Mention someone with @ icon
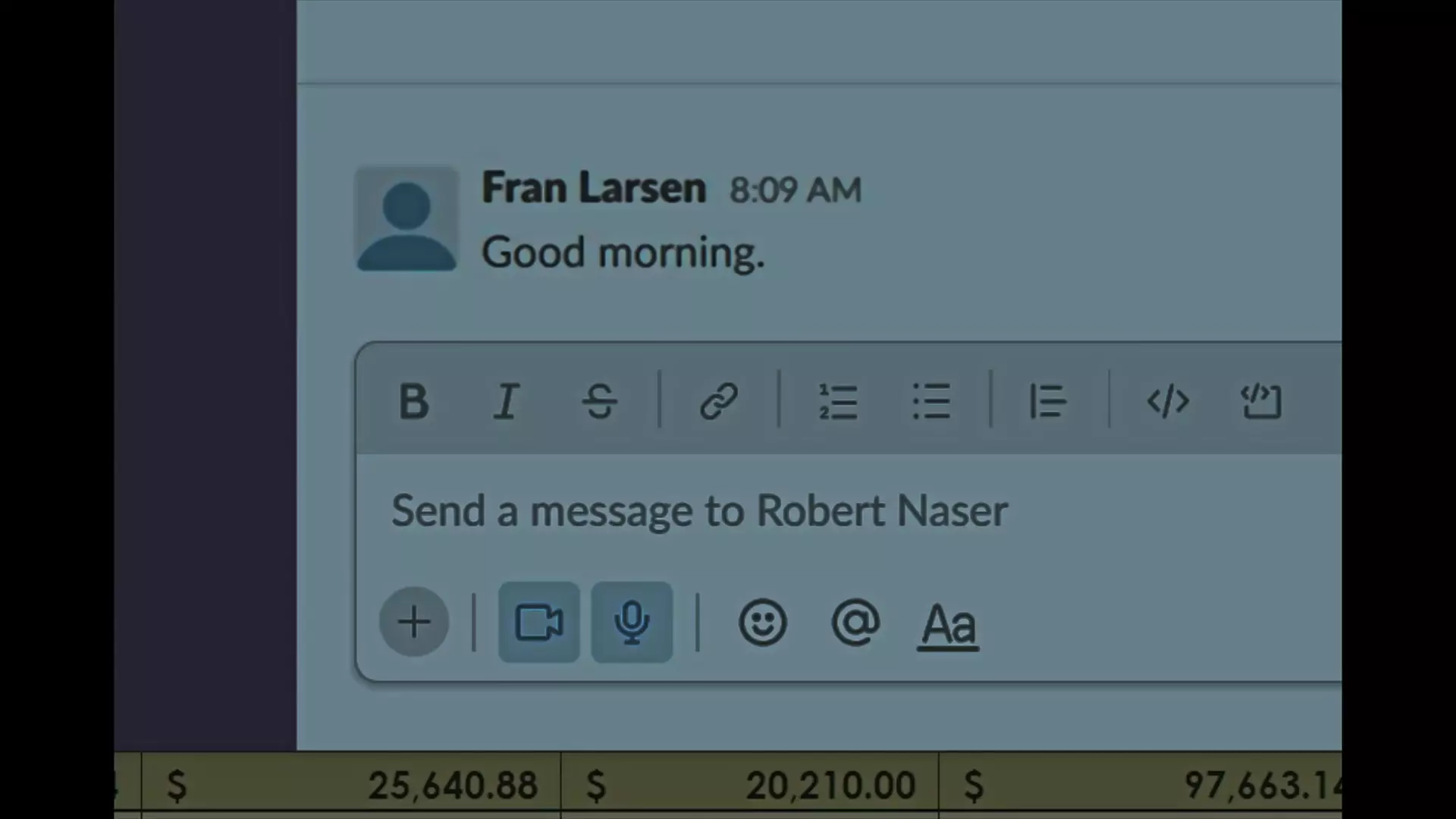 [x=855, y=623]
